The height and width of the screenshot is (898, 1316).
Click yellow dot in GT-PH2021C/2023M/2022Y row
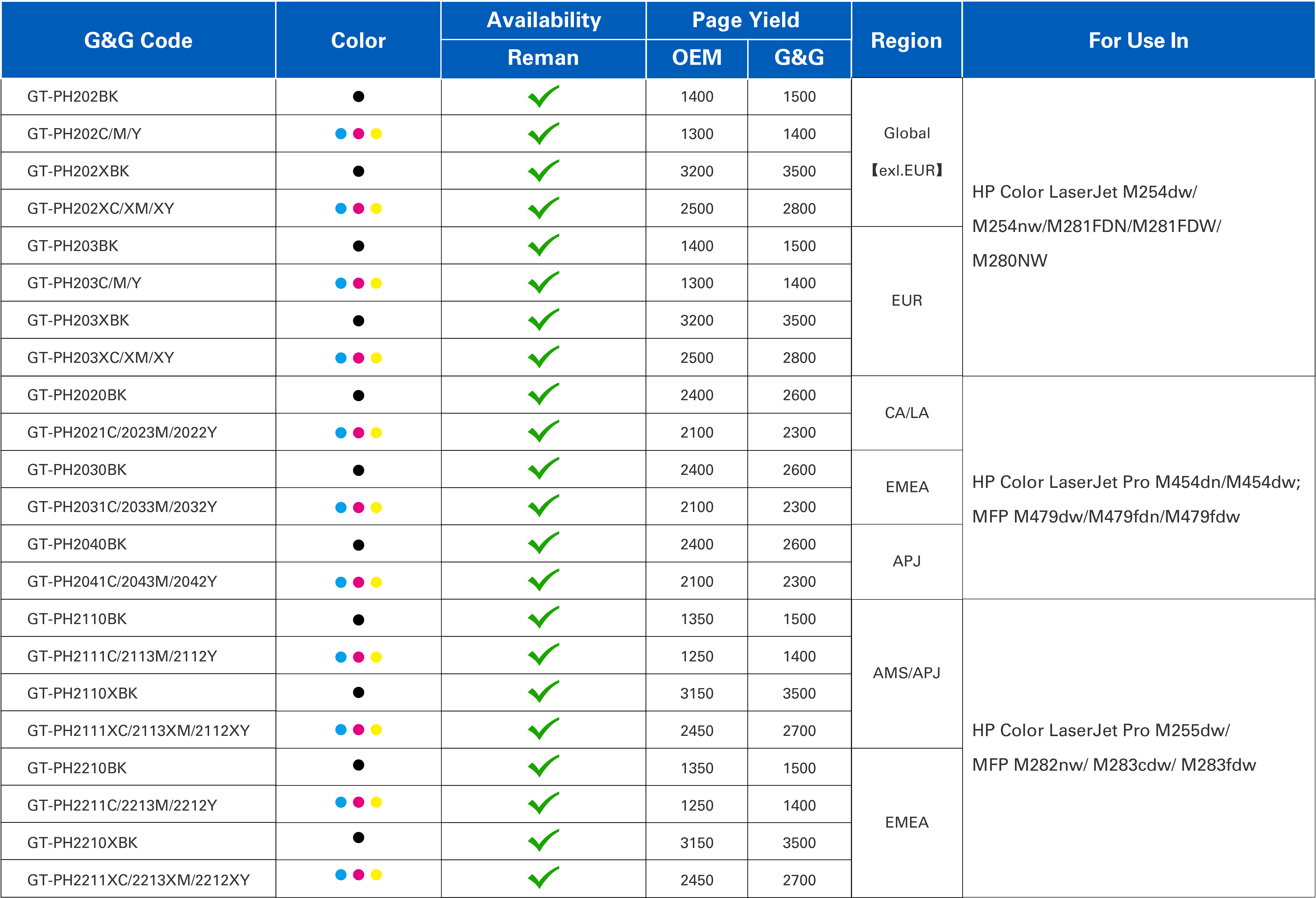[376, 432]
